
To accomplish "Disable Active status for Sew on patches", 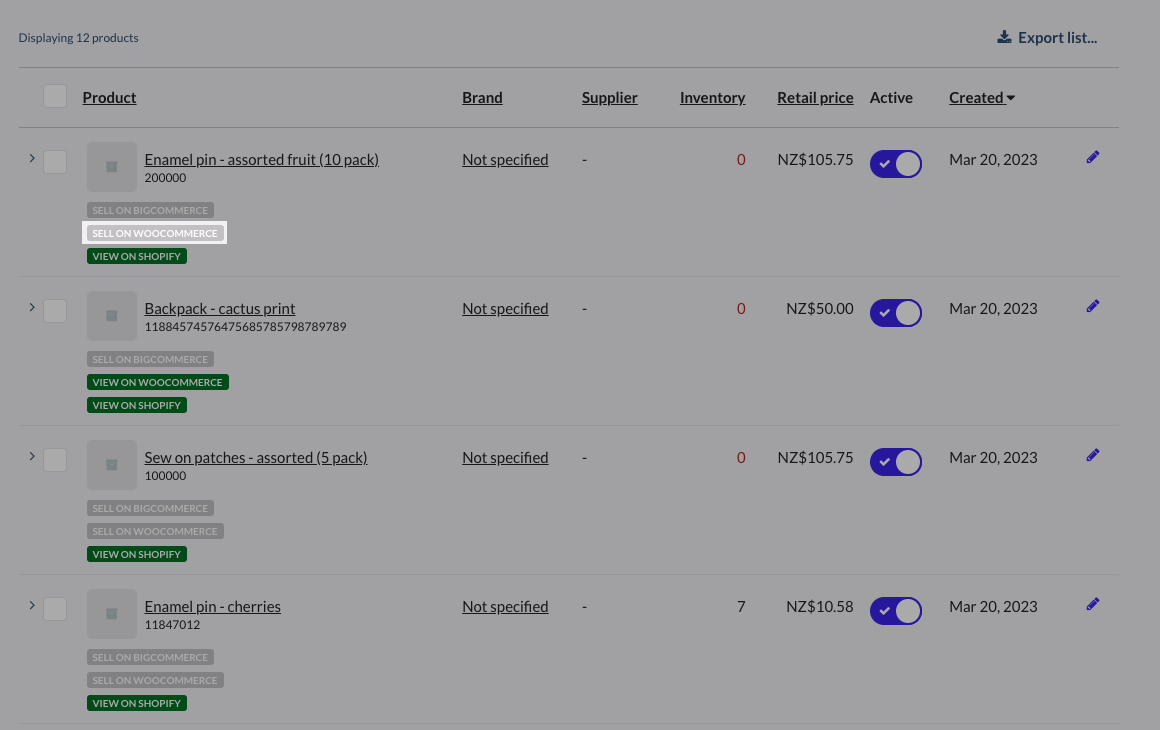I will [x=895, y=461].
